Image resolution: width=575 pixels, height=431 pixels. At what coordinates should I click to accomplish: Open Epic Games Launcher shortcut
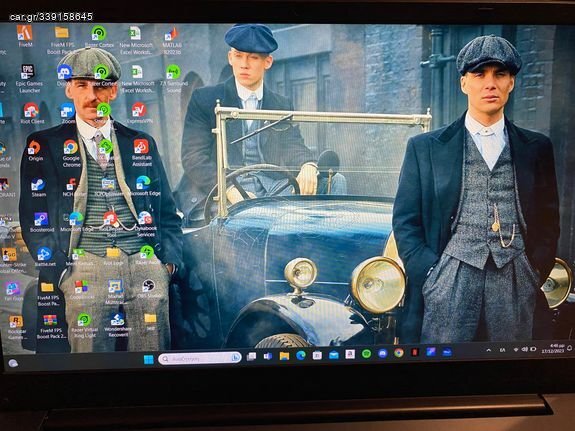click(29, 78)
